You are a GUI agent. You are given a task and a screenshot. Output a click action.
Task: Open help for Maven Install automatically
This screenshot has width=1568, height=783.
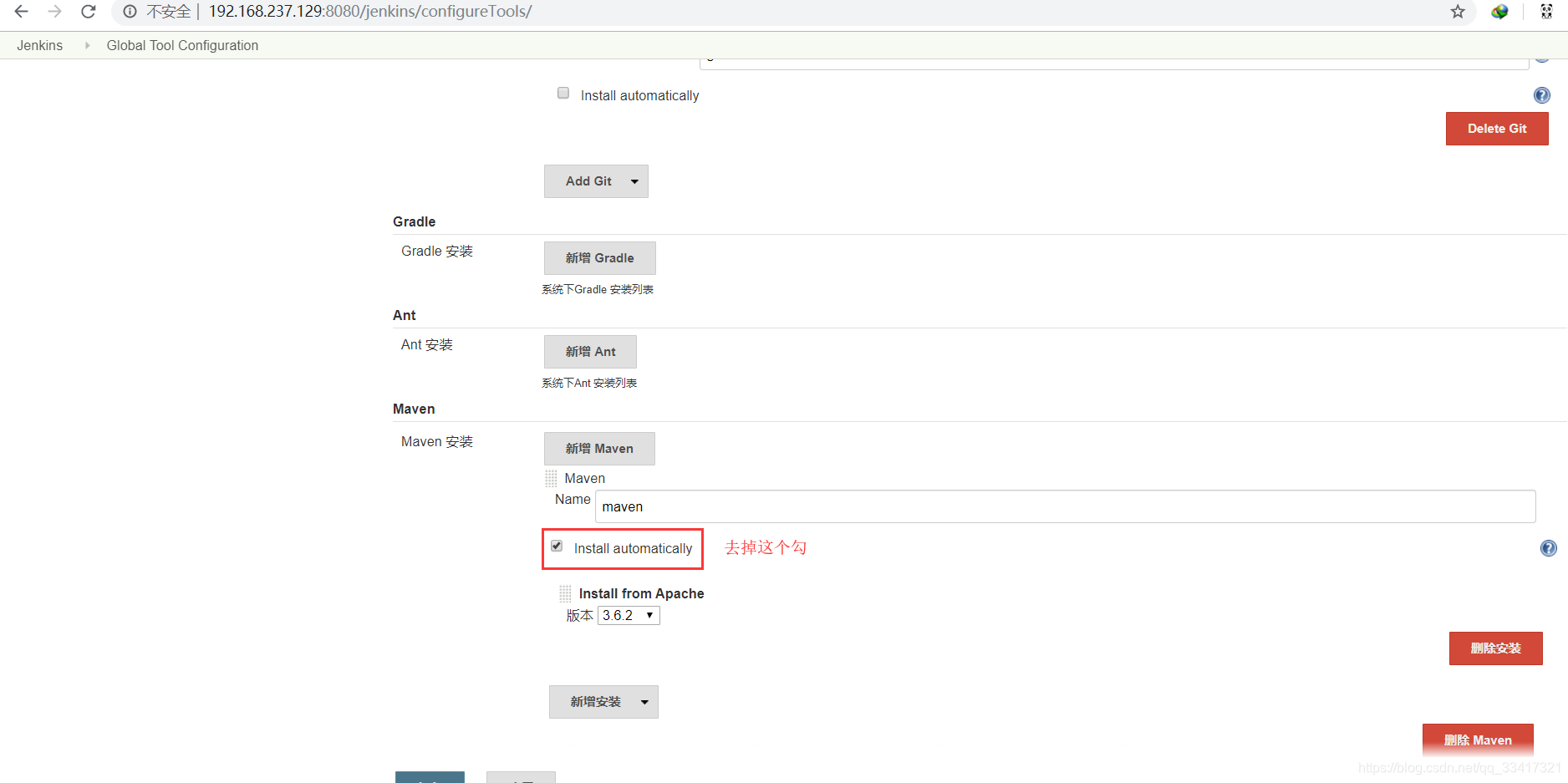point(1549,548)
